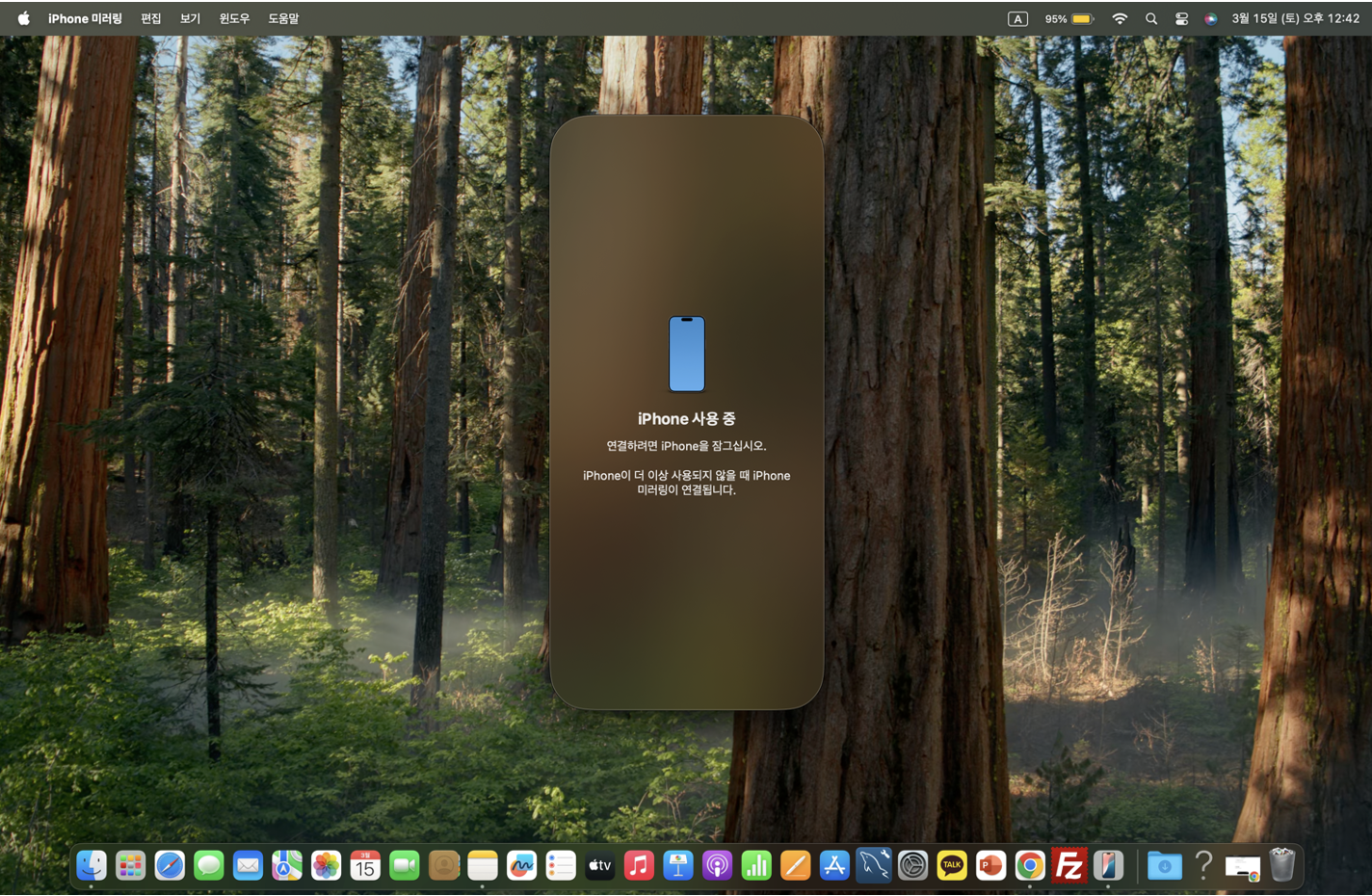Open Calendar showing 15 in Dock
Viewport: 1372px width, 896px height.
(x=365, y=865)
